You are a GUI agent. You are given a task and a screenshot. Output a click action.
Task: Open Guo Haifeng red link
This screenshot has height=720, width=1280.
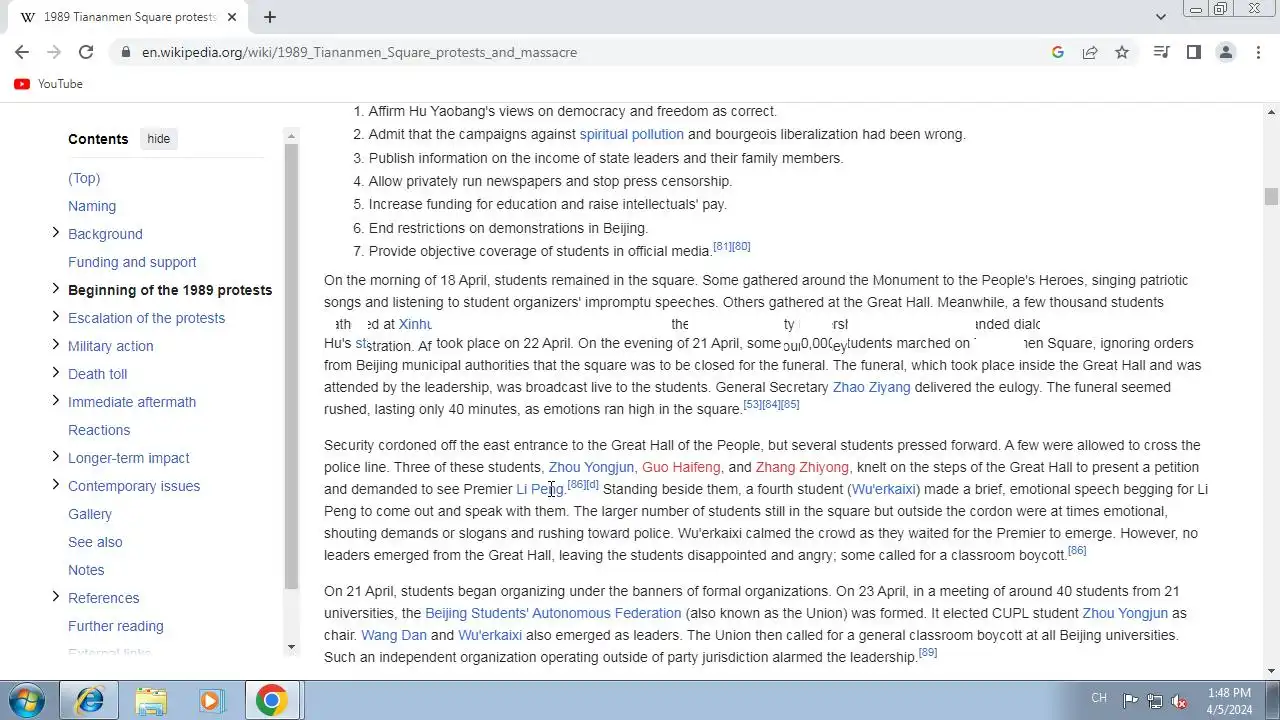click(x=681, y=467)
